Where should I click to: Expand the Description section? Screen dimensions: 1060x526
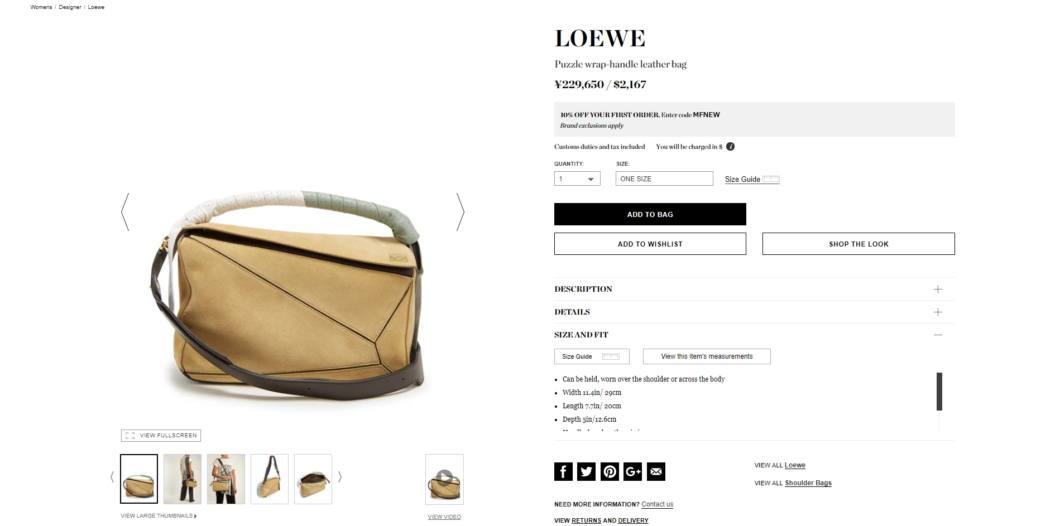(x=754, y=289)
